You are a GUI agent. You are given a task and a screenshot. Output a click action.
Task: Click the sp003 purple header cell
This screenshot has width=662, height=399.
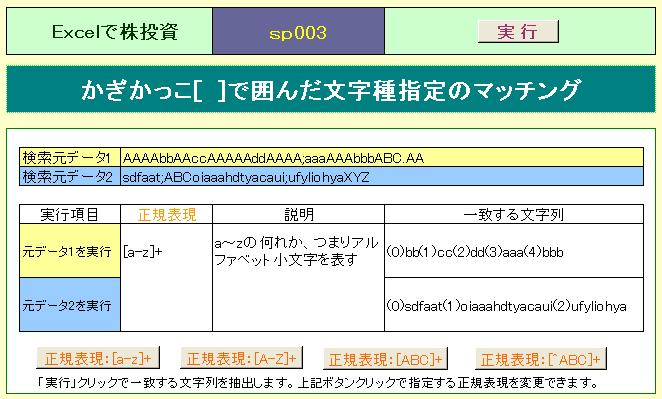tap(298, 32)
